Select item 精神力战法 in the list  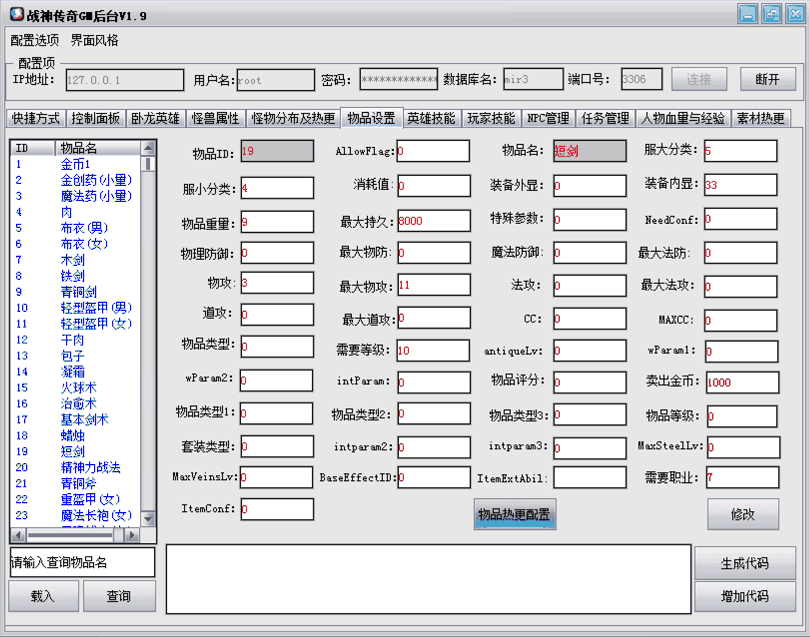(x=75, y=468)
